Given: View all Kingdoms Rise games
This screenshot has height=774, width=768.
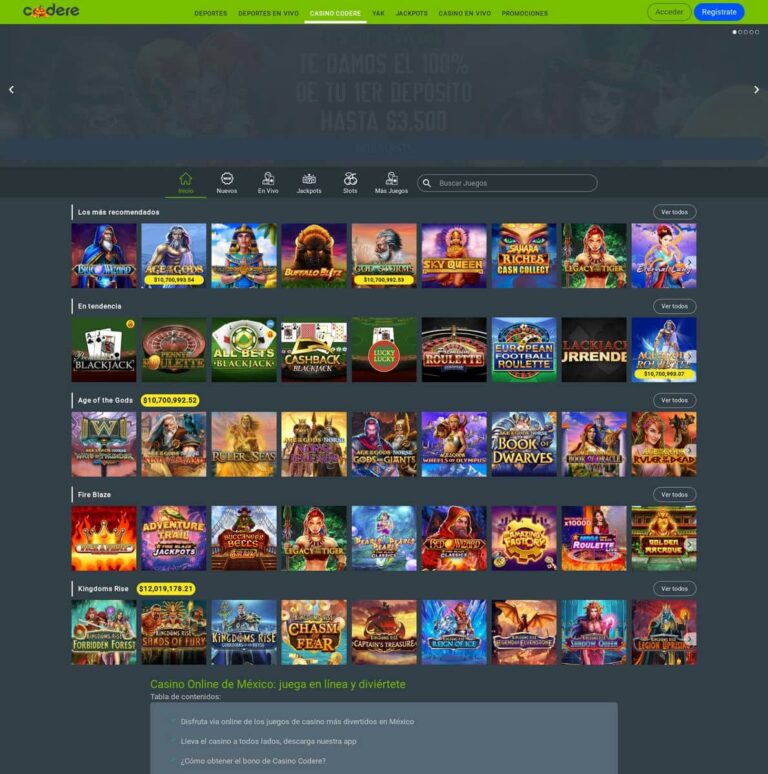Looking at the screenshot, I should point(674,589).
